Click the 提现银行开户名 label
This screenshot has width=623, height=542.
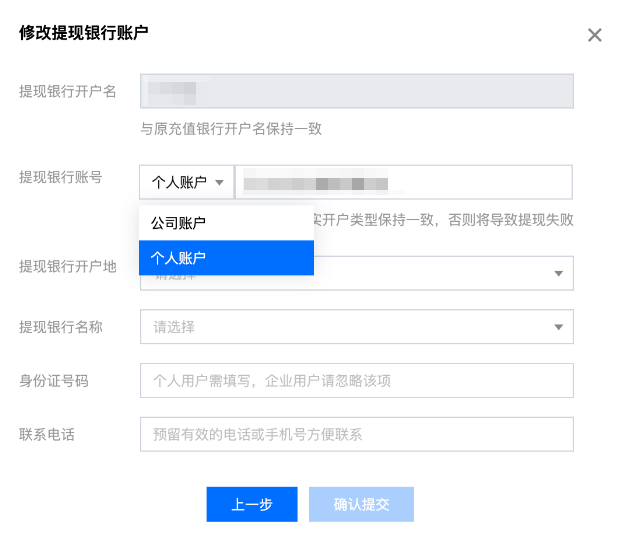point(68,91)
